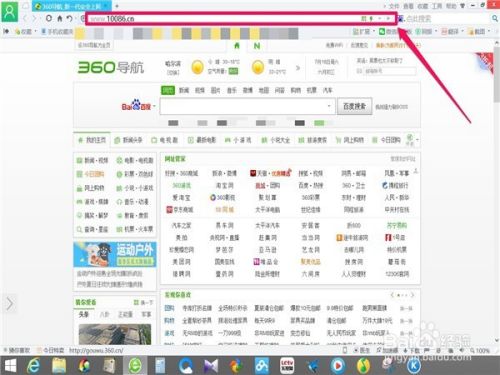Expand the dropdown at the end of the category tabs

tap(417, 140)
